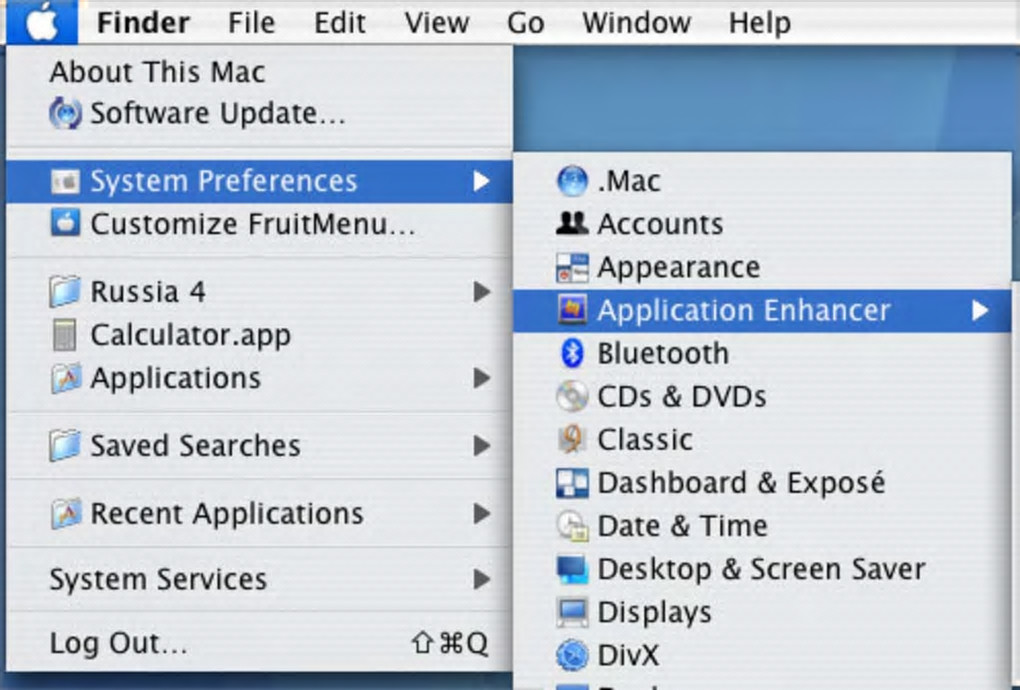Click the Bluetooth icon
This screenshot has height=690, width=1020.
point(572,353)
